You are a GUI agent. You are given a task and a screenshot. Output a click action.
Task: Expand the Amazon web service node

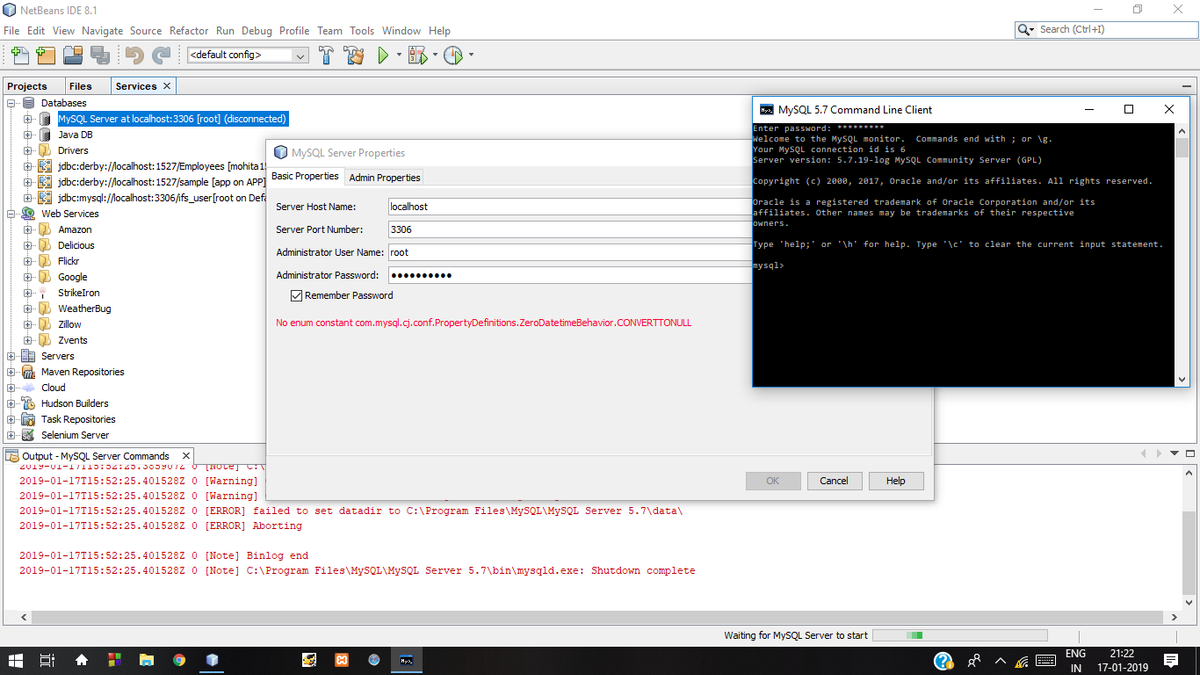click(27, 229)
